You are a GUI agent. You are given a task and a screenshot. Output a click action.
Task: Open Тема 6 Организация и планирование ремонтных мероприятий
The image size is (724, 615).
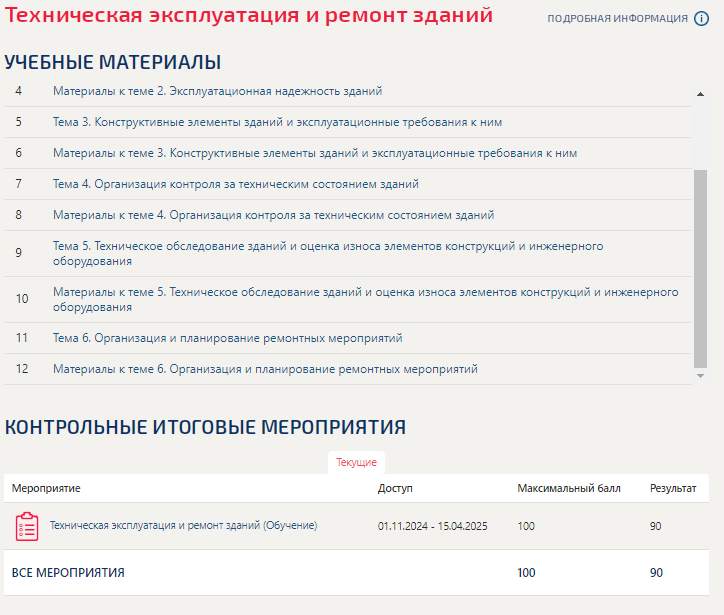tap(227, 338)
